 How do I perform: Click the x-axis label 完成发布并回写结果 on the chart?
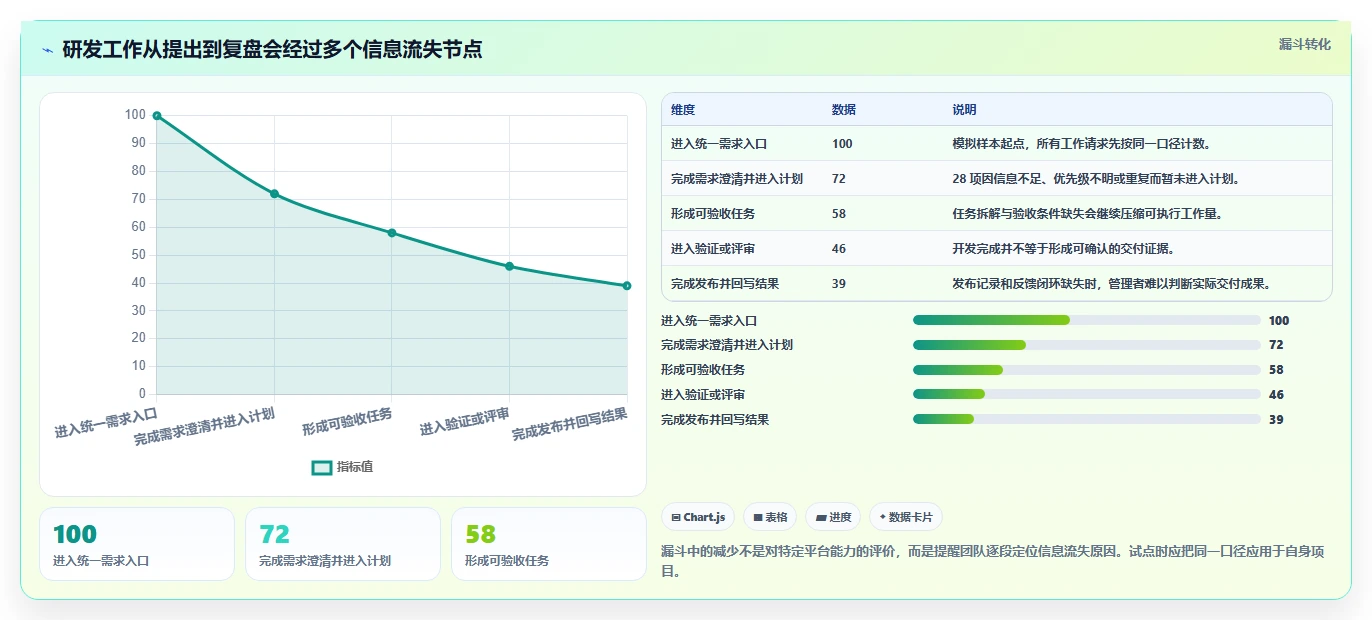570,425
